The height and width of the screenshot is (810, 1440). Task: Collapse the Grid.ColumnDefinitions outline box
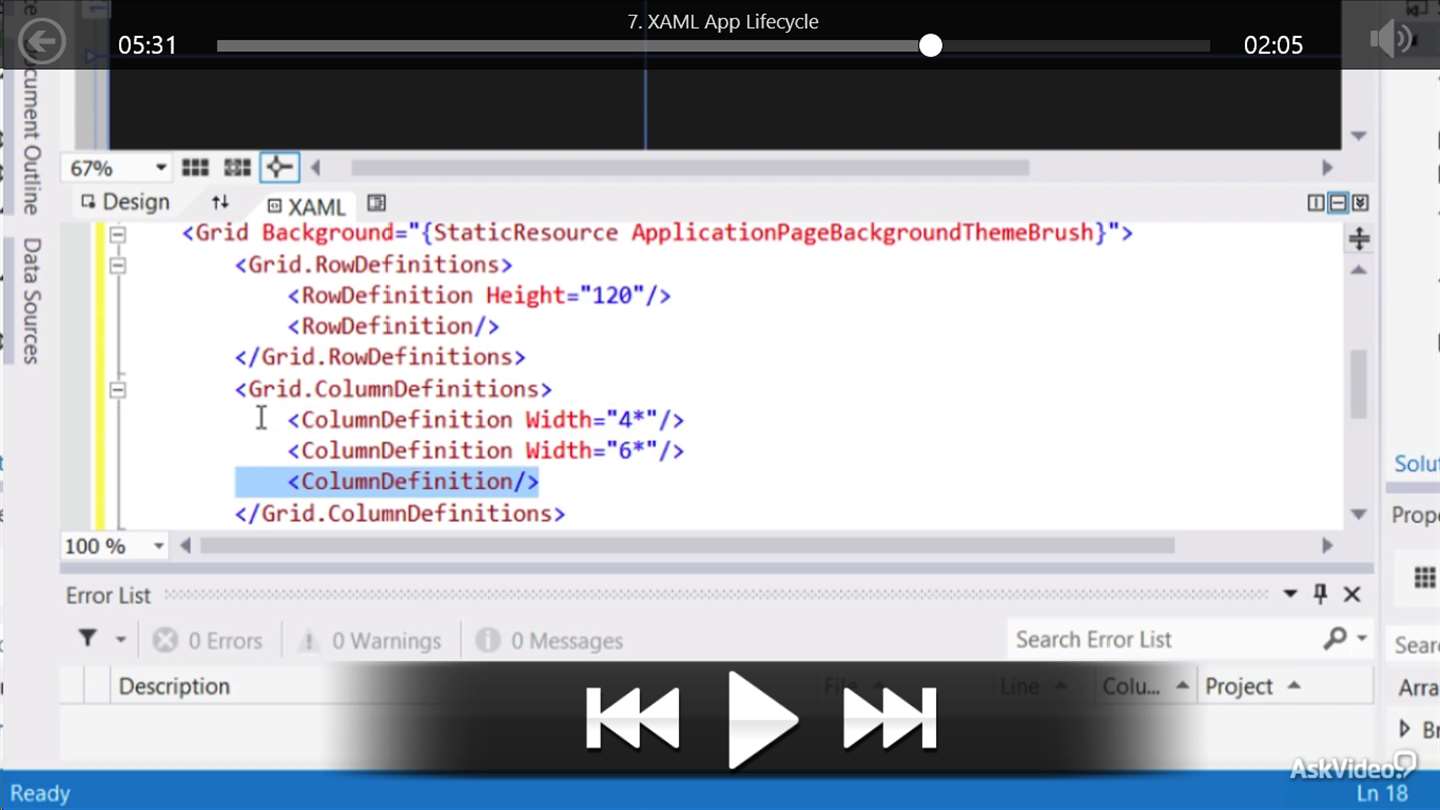[x=118, y=389]
